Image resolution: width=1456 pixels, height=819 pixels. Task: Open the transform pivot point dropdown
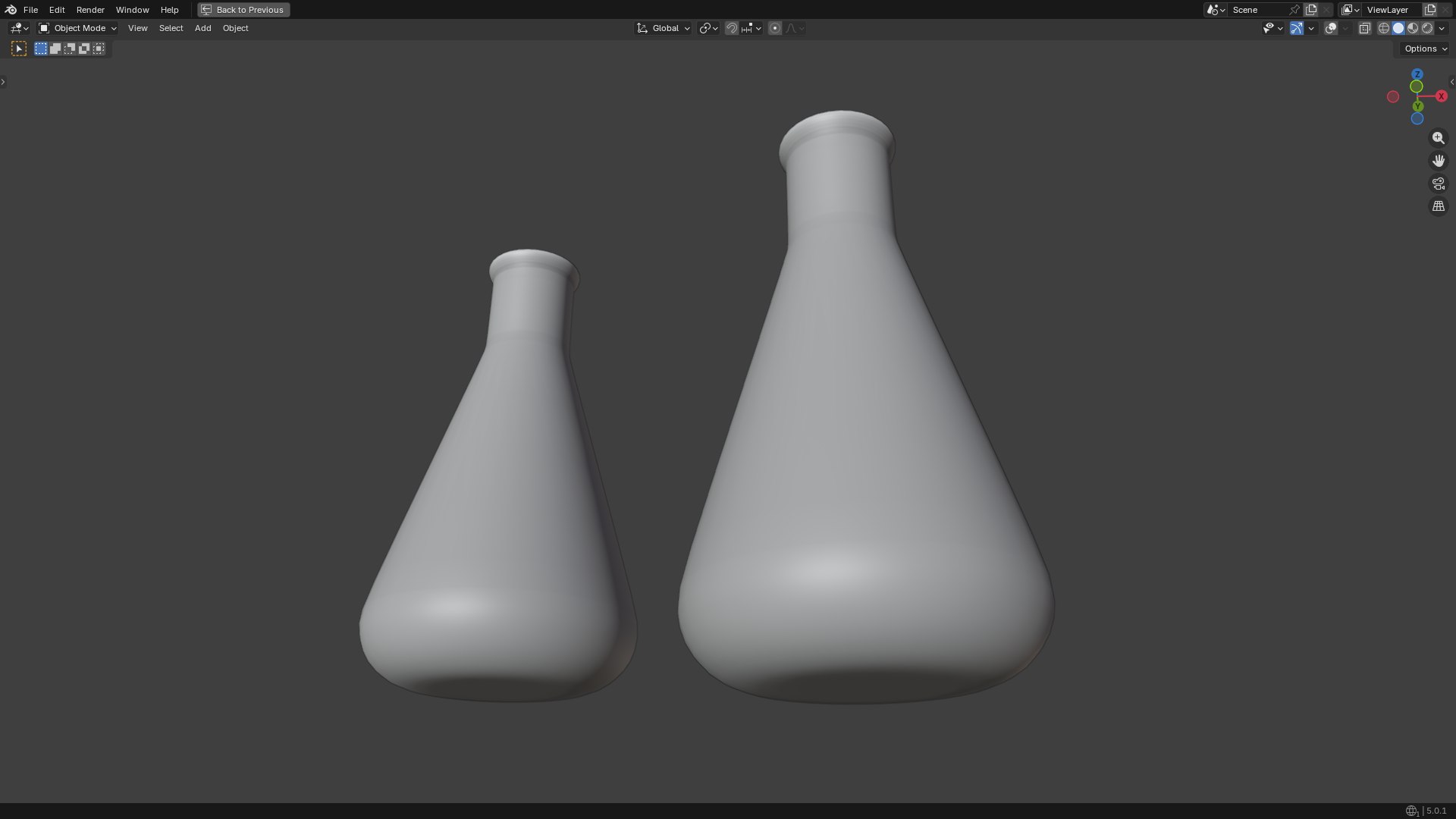[708, 28]
